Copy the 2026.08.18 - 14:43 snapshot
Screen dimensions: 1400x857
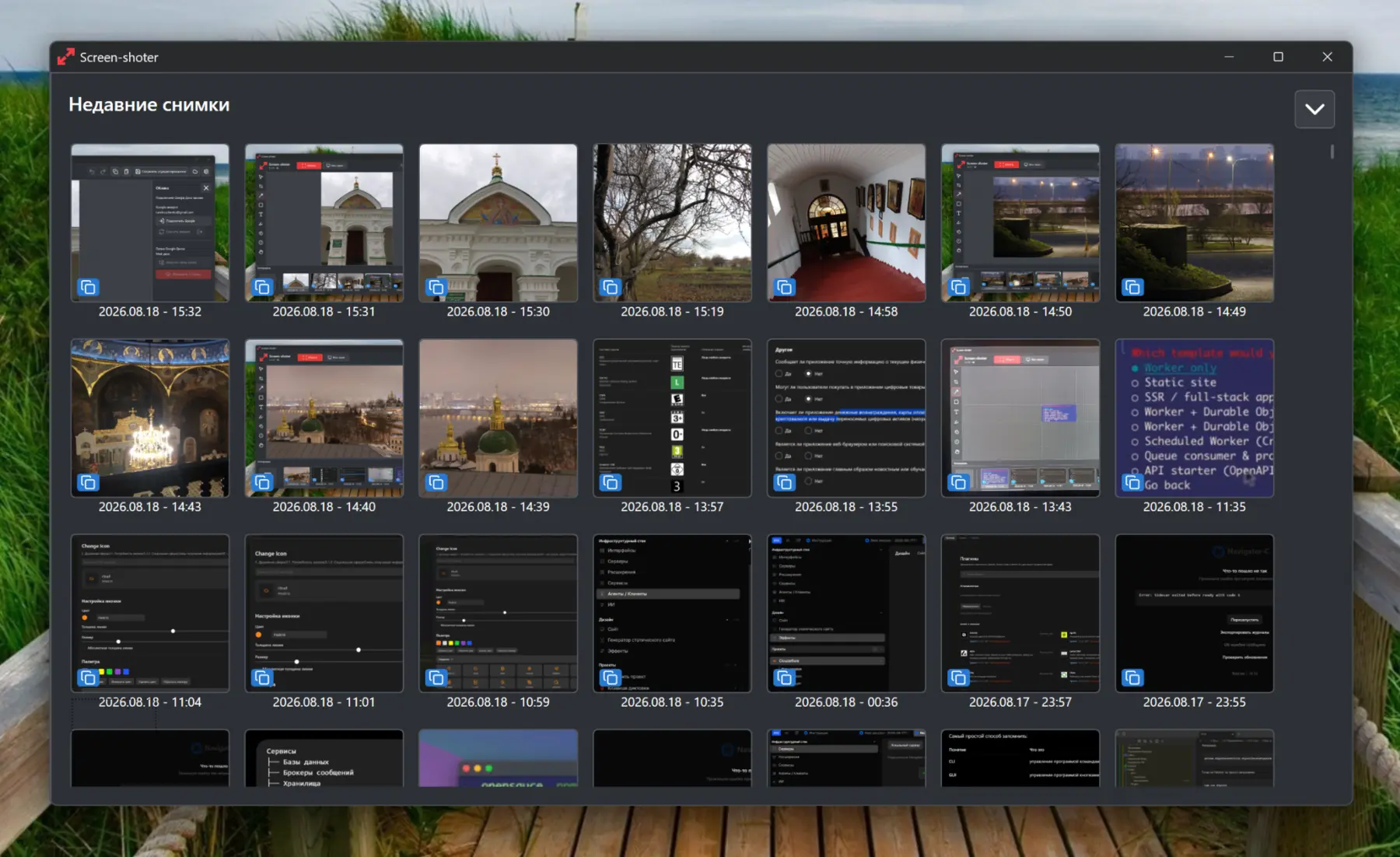tap(89, 483)
